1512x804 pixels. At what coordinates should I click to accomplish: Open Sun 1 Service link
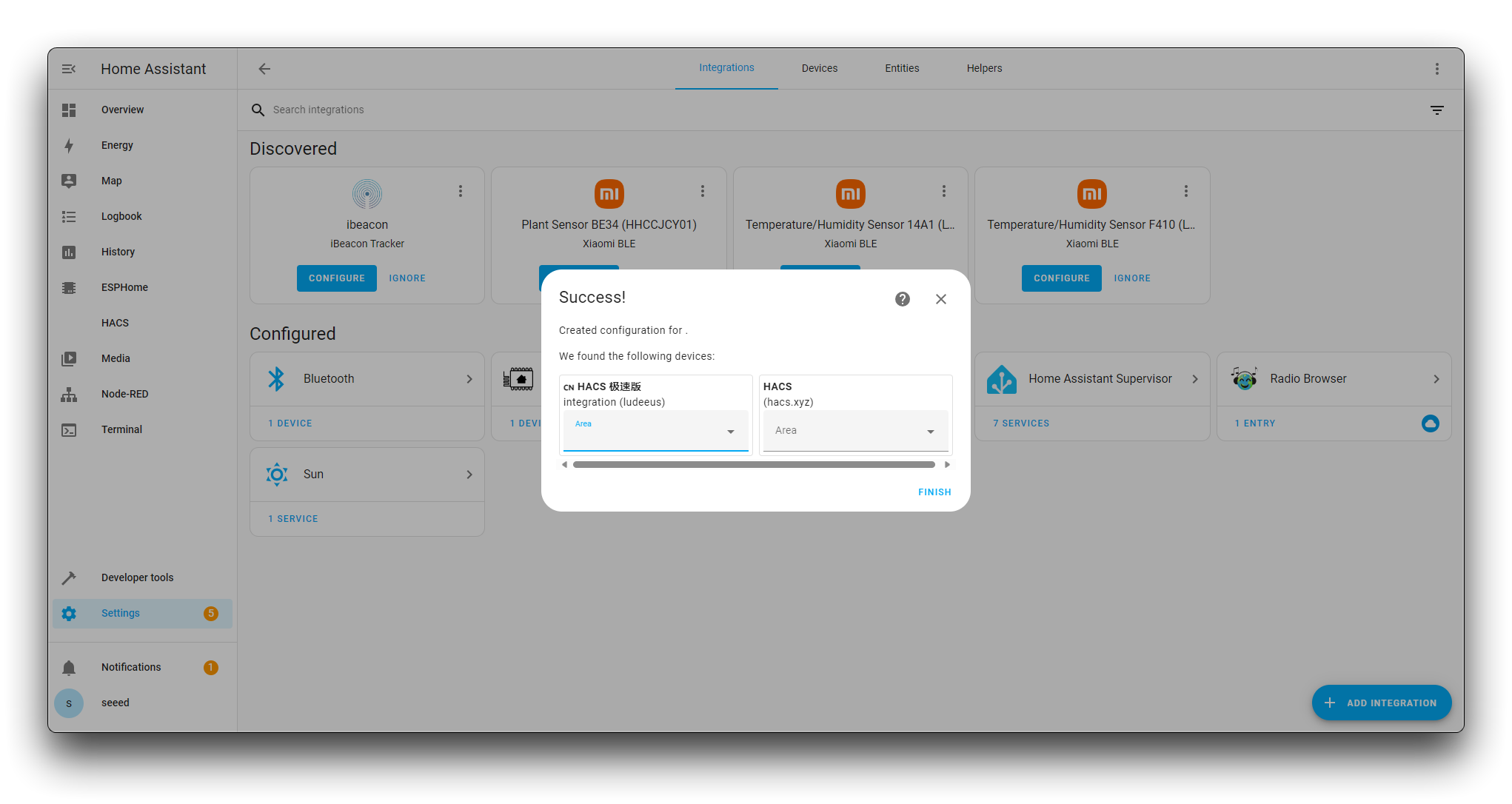pos(293,519)
